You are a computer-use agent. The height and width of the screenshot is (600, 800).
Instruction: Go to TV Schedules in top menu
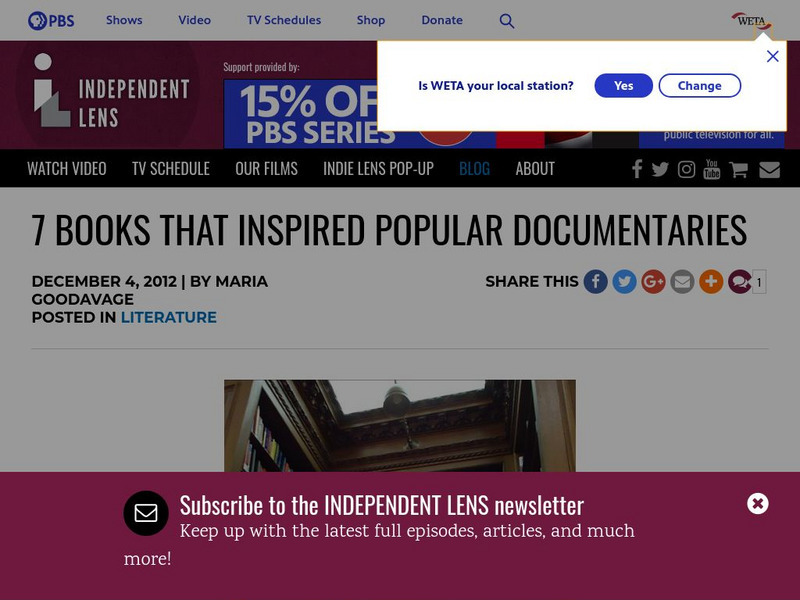[x=284, y=20]
